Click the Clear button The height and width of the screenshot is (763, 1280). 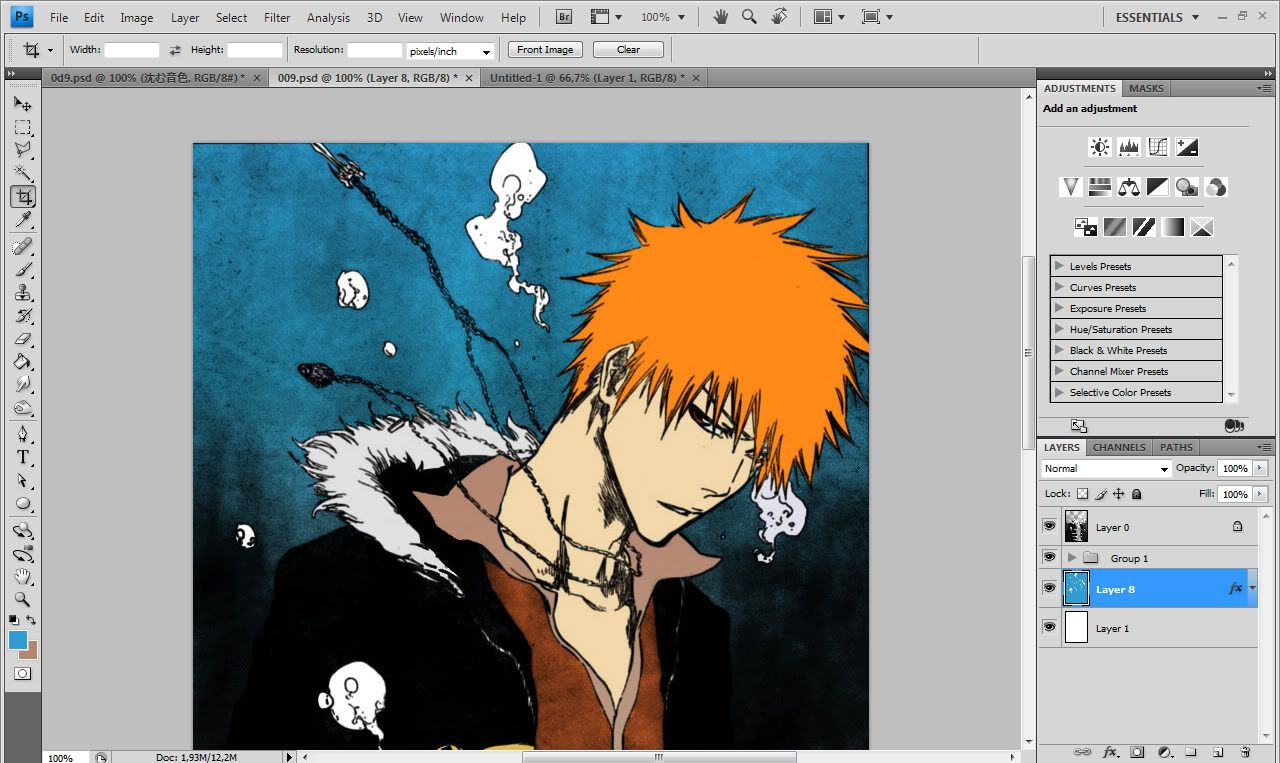(x=628, y=50)
